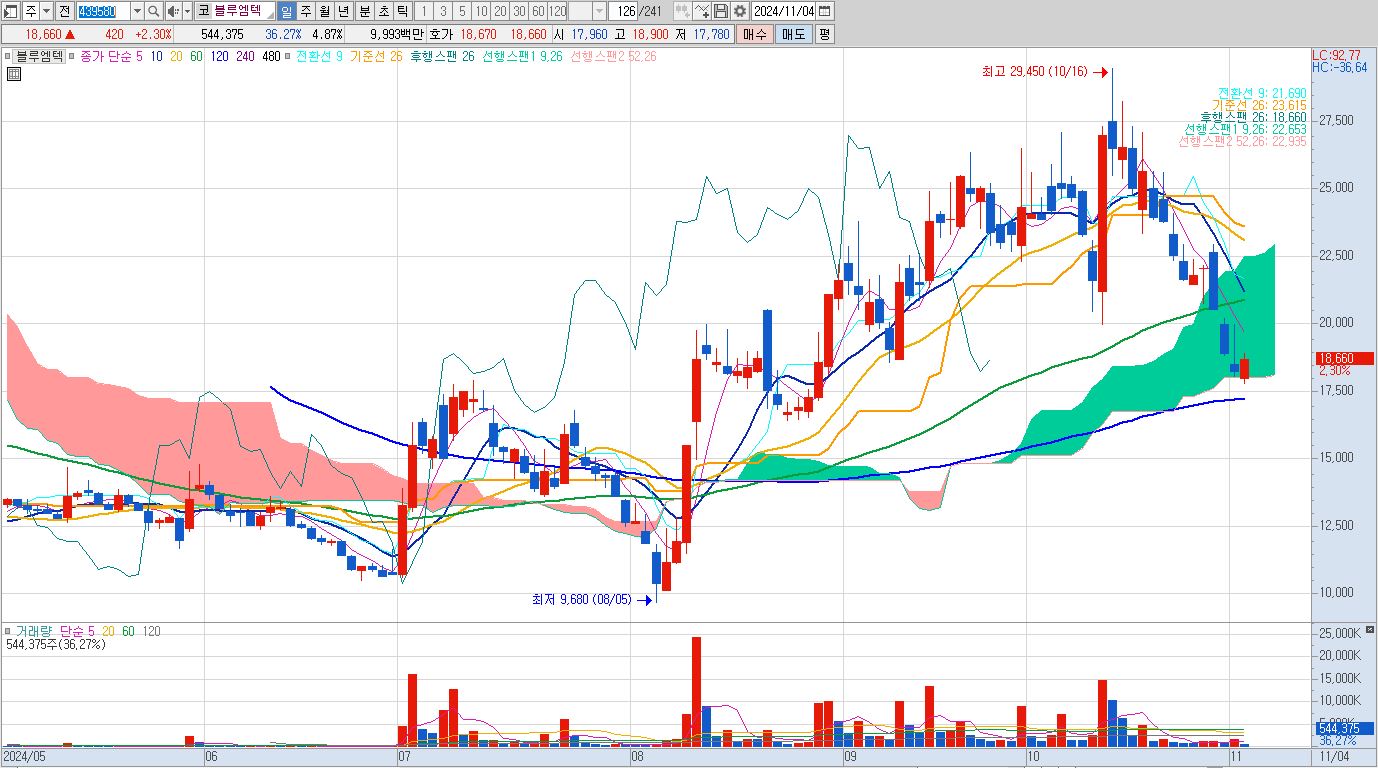The height and width of the screenshot is (768, 1378).
Task: Select the 일 (daily) period toggle
Action: (x=286, y=11)
